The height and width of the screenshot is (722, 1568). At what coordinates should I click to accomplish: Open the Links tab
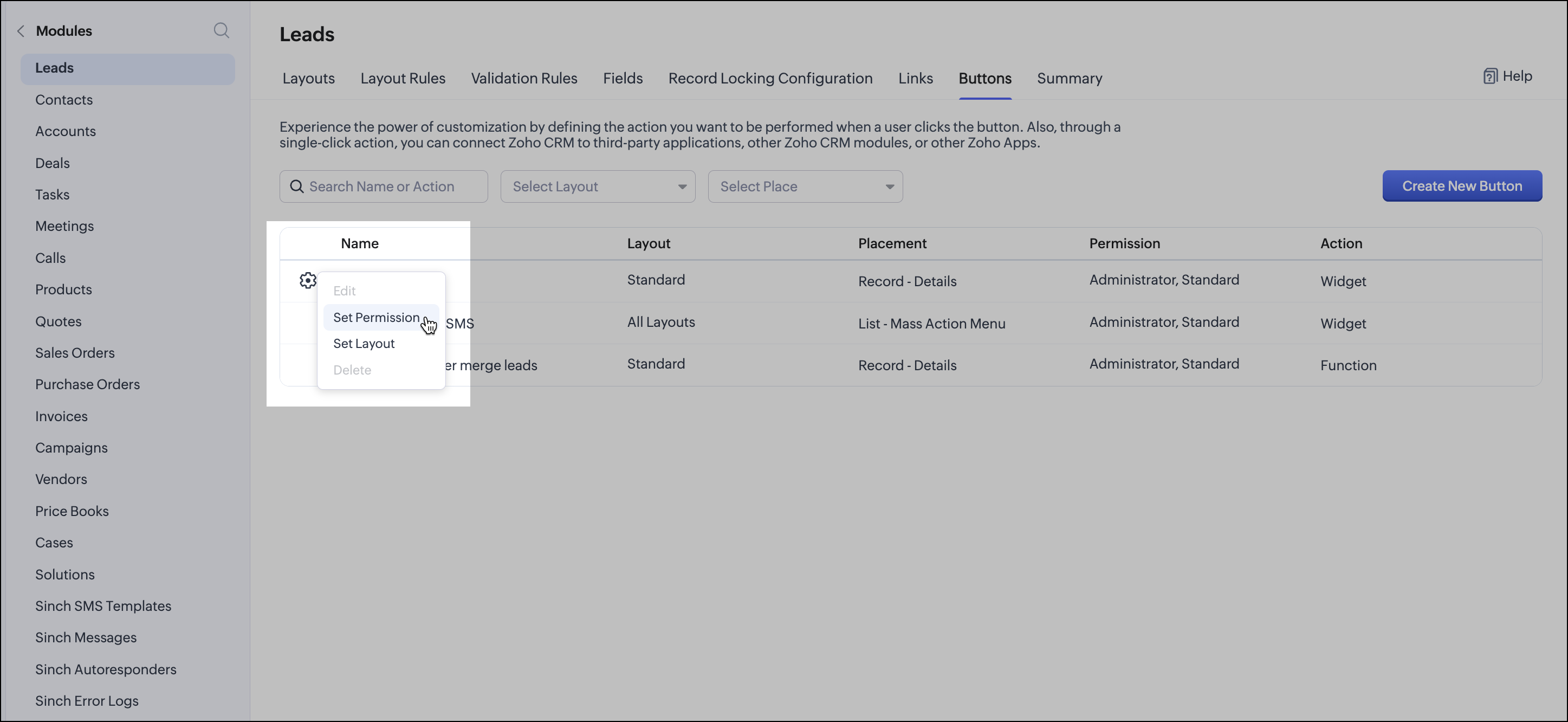916,78
